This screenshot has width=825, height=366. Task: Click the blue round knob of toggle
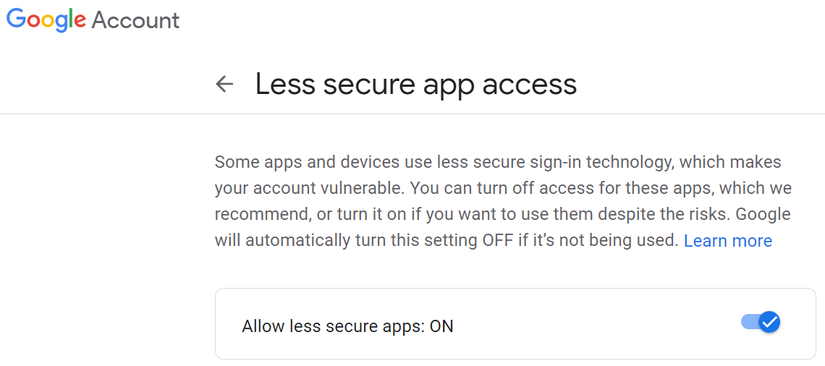770,321
